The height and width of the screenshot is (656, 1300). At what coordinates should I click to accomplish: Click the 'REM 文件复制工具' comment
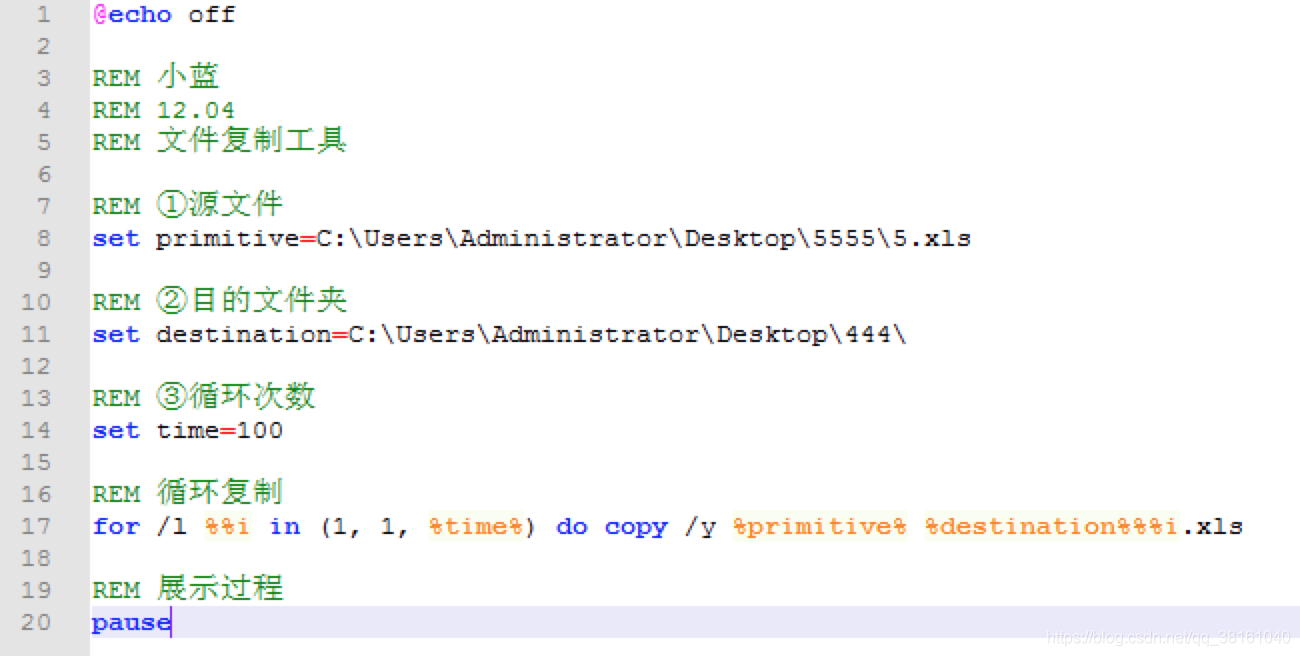tap(220, 142)
